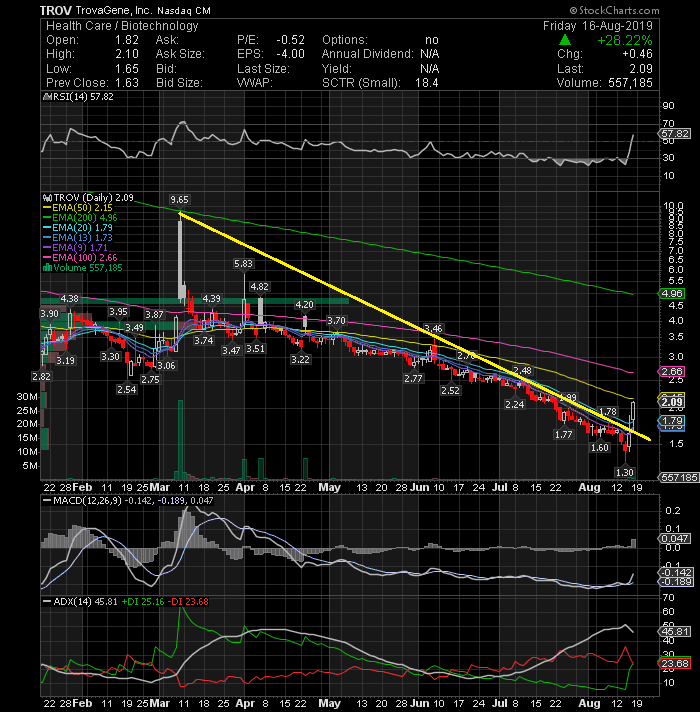
Task: Click the 3.22 low price label
Action: click(301, 359)
